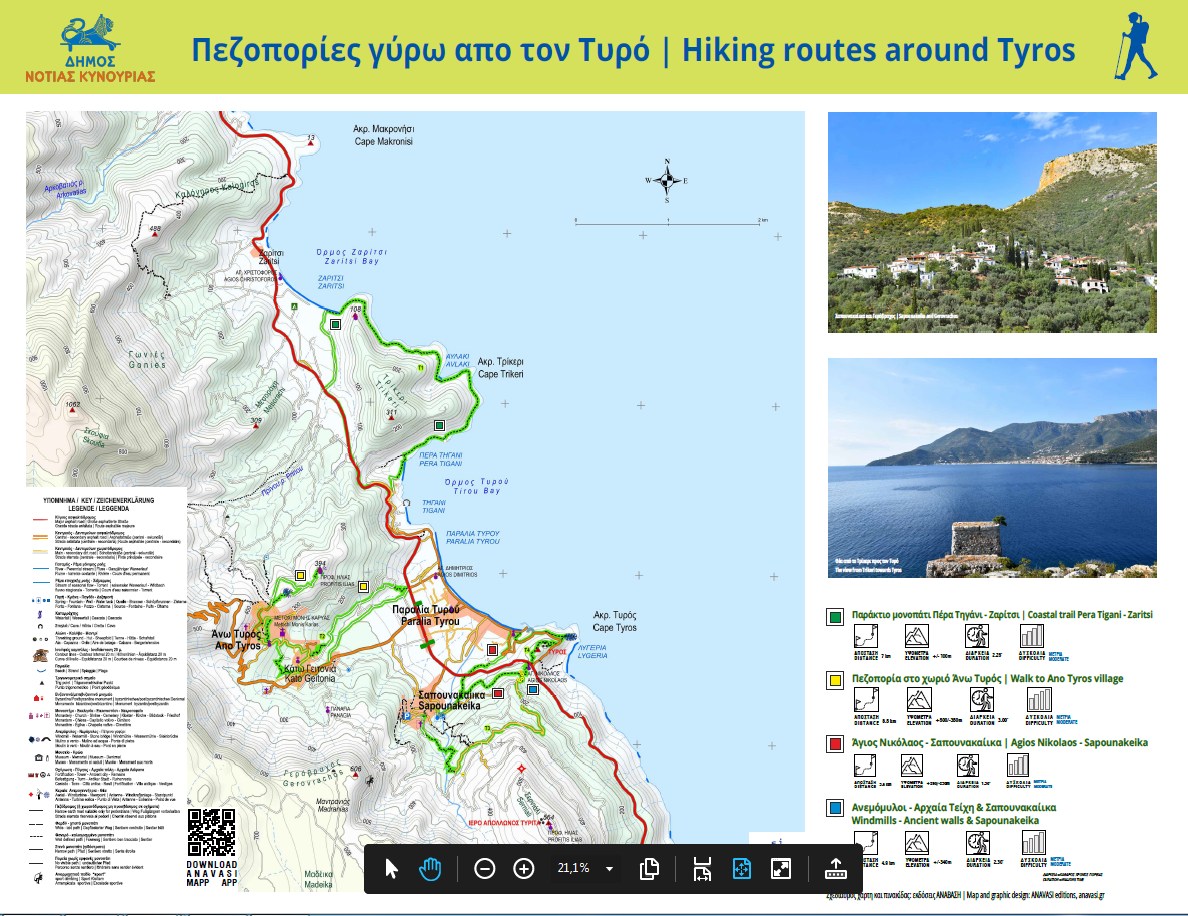Click 'Coastal trail Pera Tigani - Zaritsi' heading
This screenshot has width=1188, height=916.
[x=1090, y=614]
